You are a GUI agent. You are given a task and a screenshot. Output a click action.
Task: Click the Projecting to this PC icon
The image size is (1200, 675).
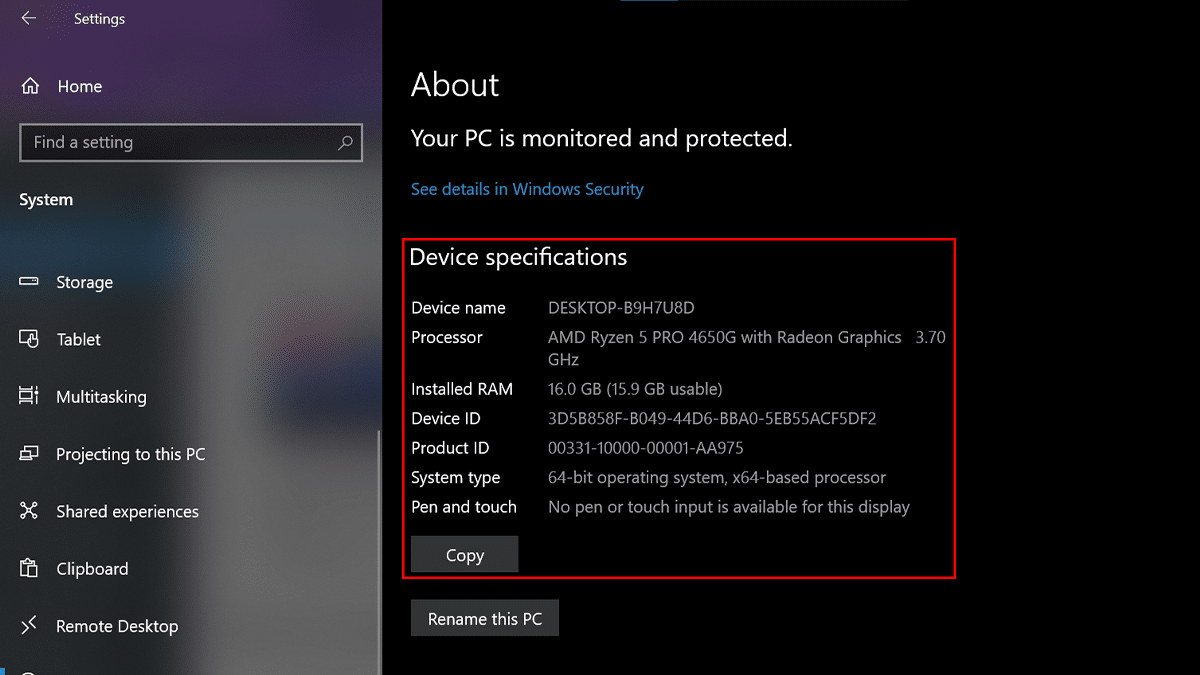click(x=30, y=454)
